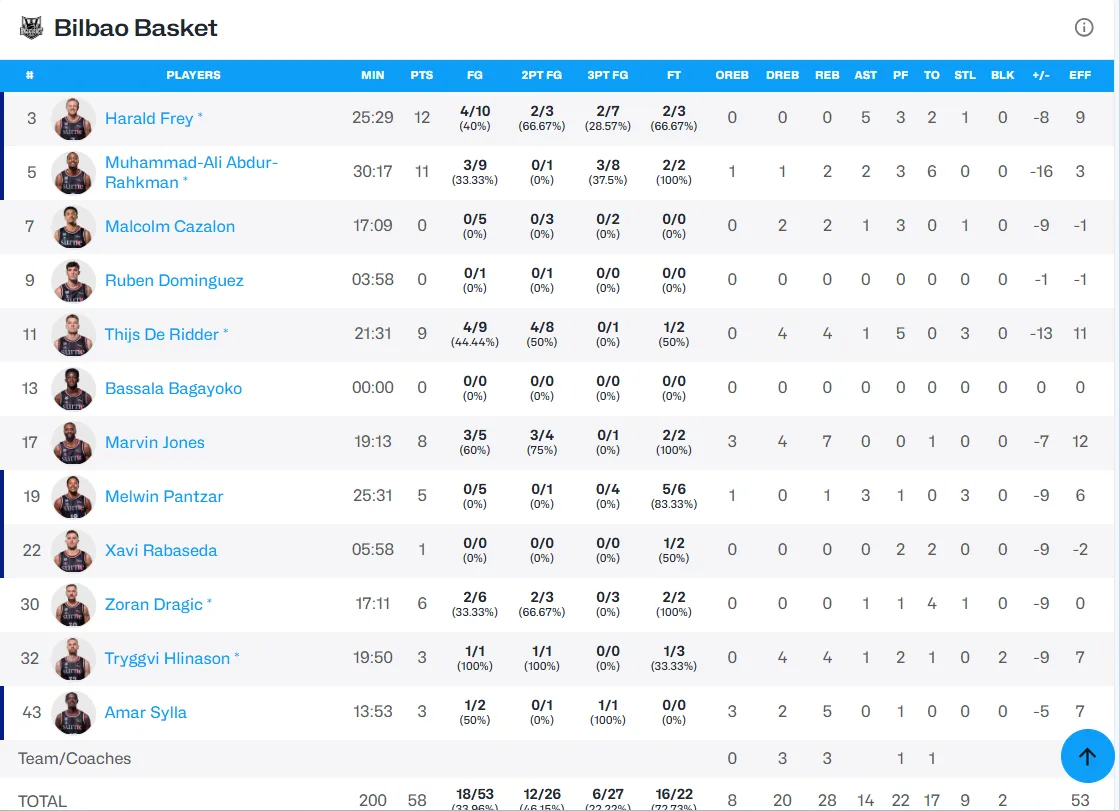Click the Bilbao Basket team title
The image size is (1119, 811).
(136, 28)
